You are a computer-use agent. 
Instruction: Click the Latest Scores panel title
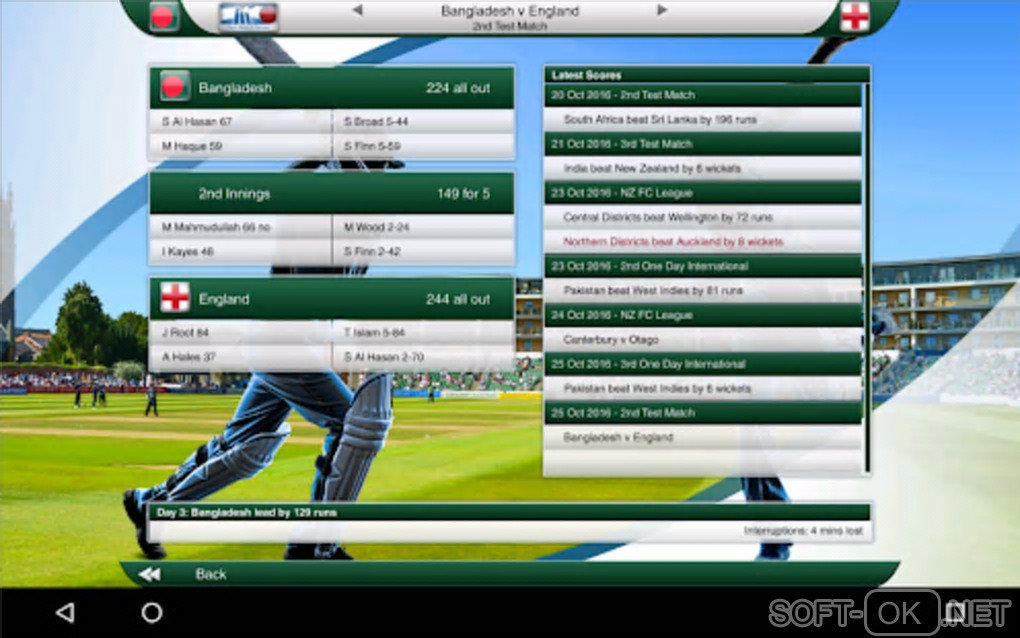[586, 75]
